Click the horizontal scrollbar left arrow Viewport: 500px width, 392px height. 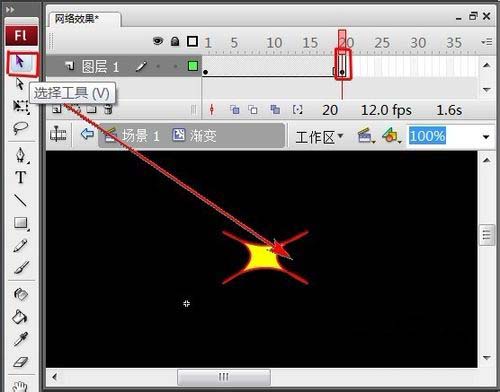(54, 377)
